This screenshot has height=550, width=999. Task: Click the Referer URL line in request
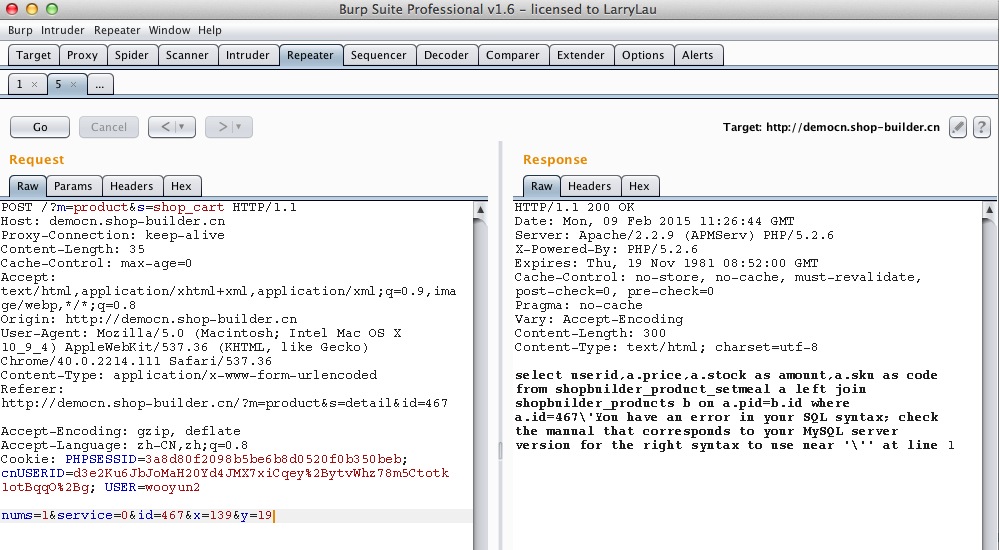click(224, 403)
